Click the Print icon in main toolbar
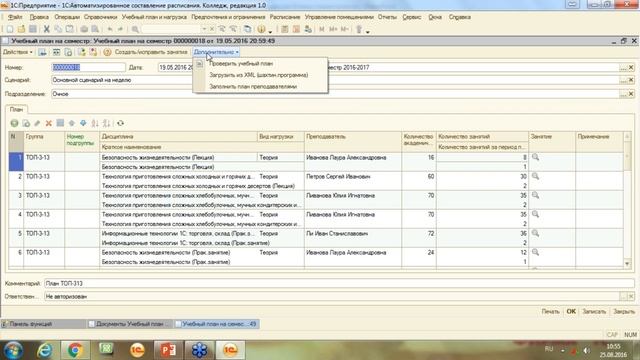Image resolution: width=640 pixels, height=360 pixels. (84, 29)
